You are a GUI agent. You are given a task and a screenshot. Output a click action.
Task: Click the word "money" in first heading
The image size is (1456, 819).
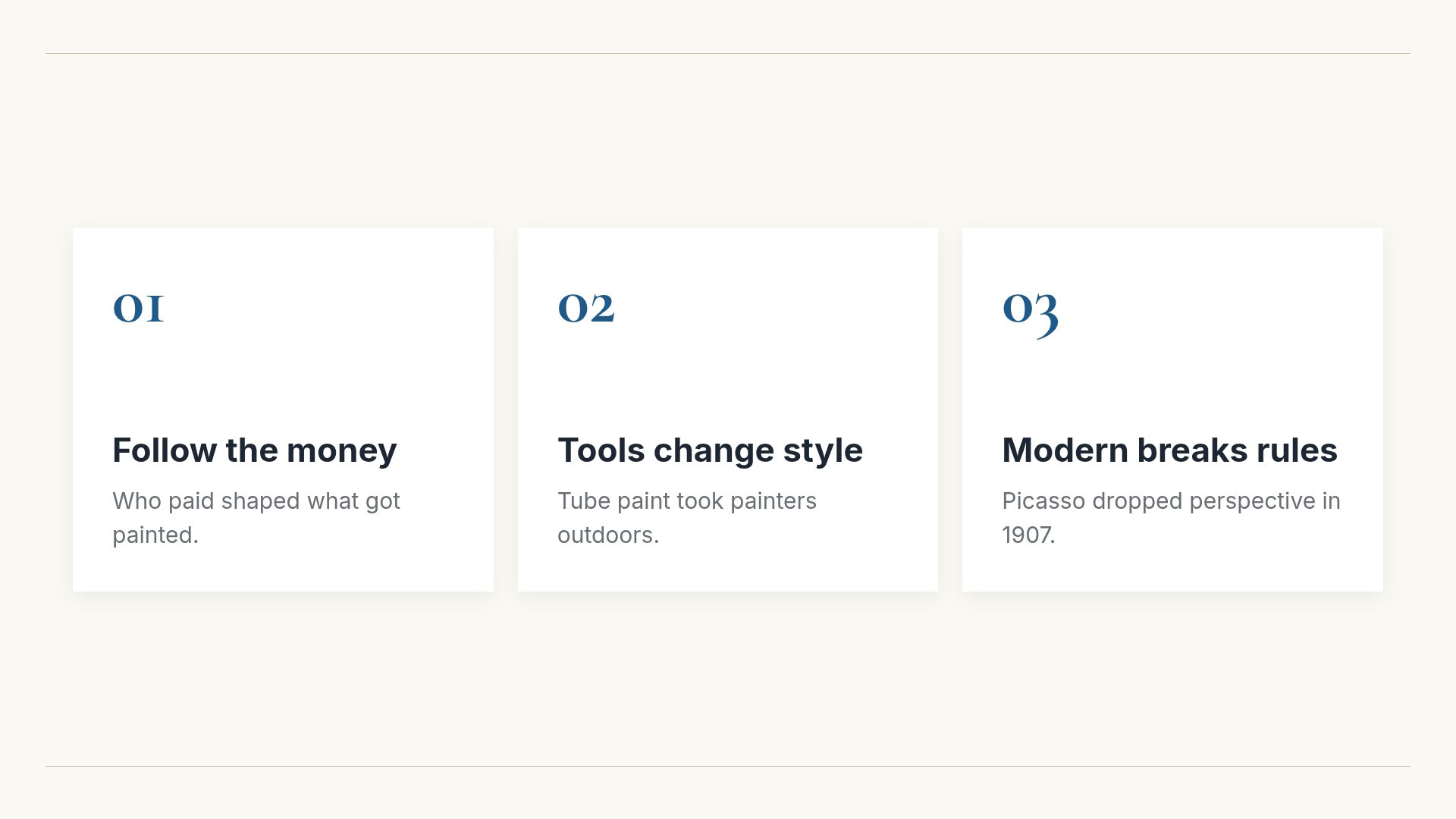341,452
